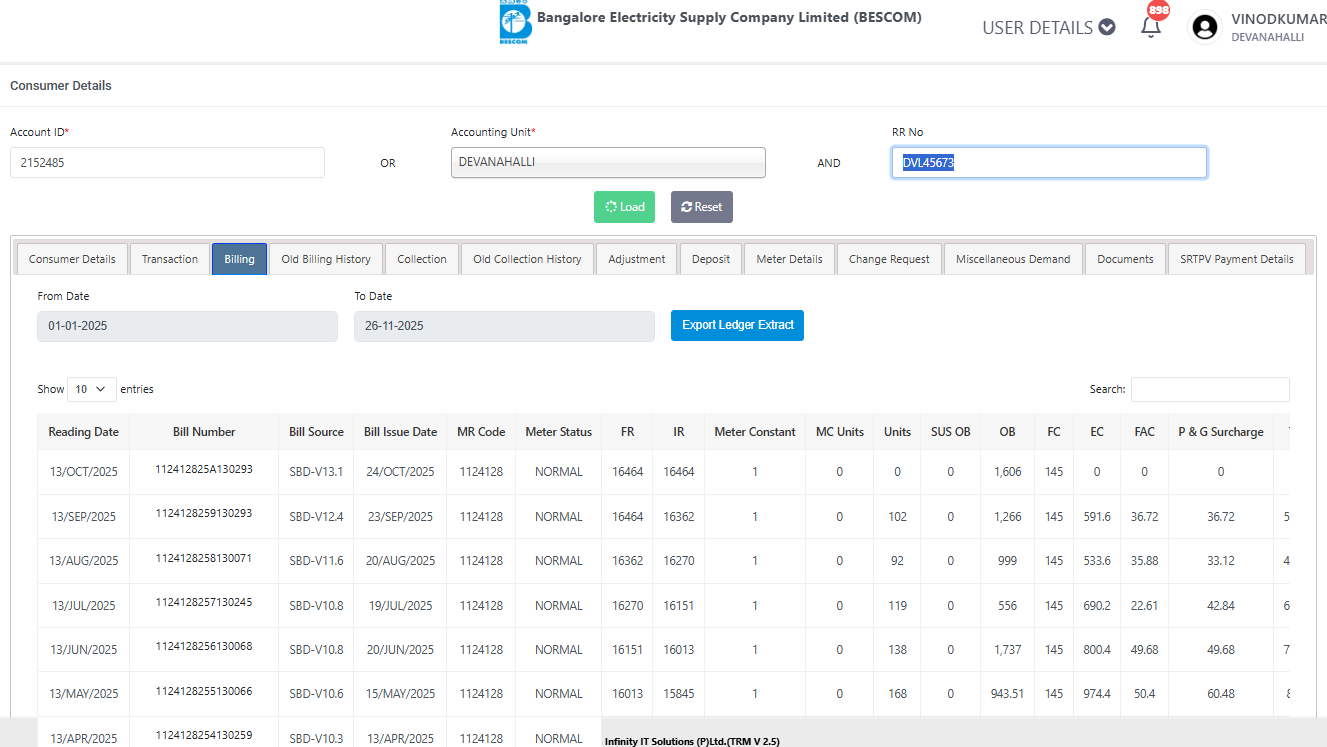Click Export Ledger Extract button
The width and height of the screenshot is (1327, 747).
(737, 325)
